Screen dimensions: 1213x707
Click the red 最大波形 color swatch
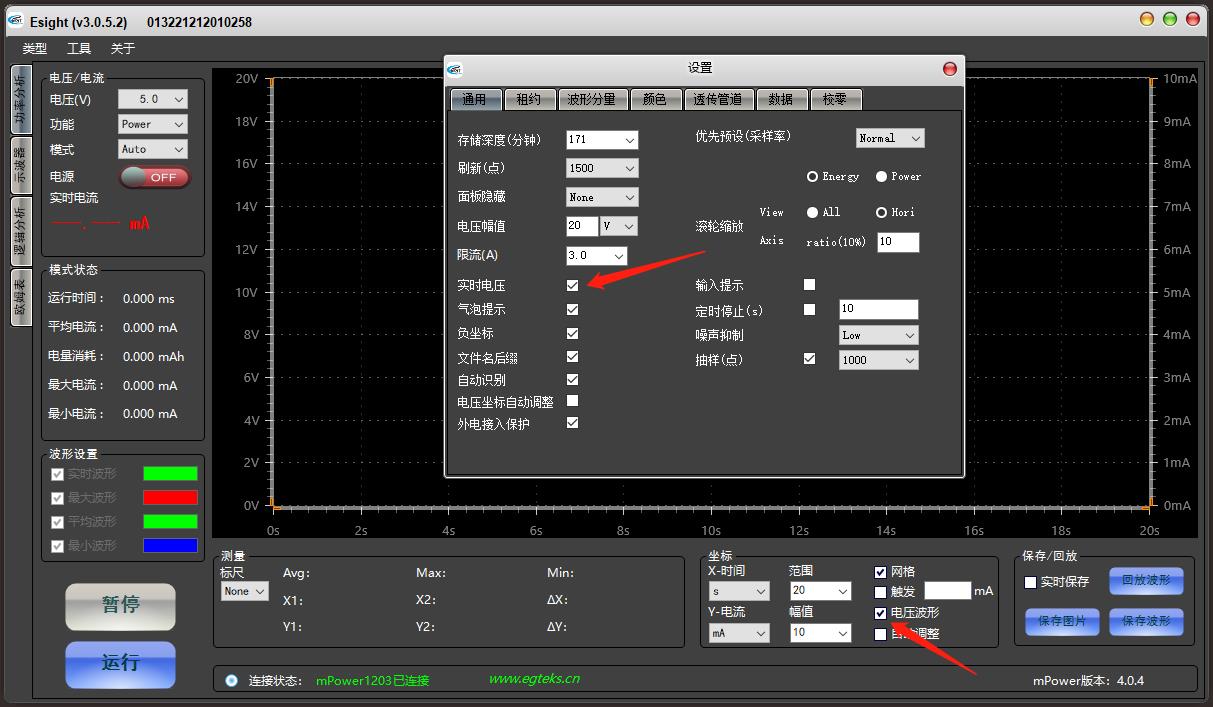coord(170,497)
